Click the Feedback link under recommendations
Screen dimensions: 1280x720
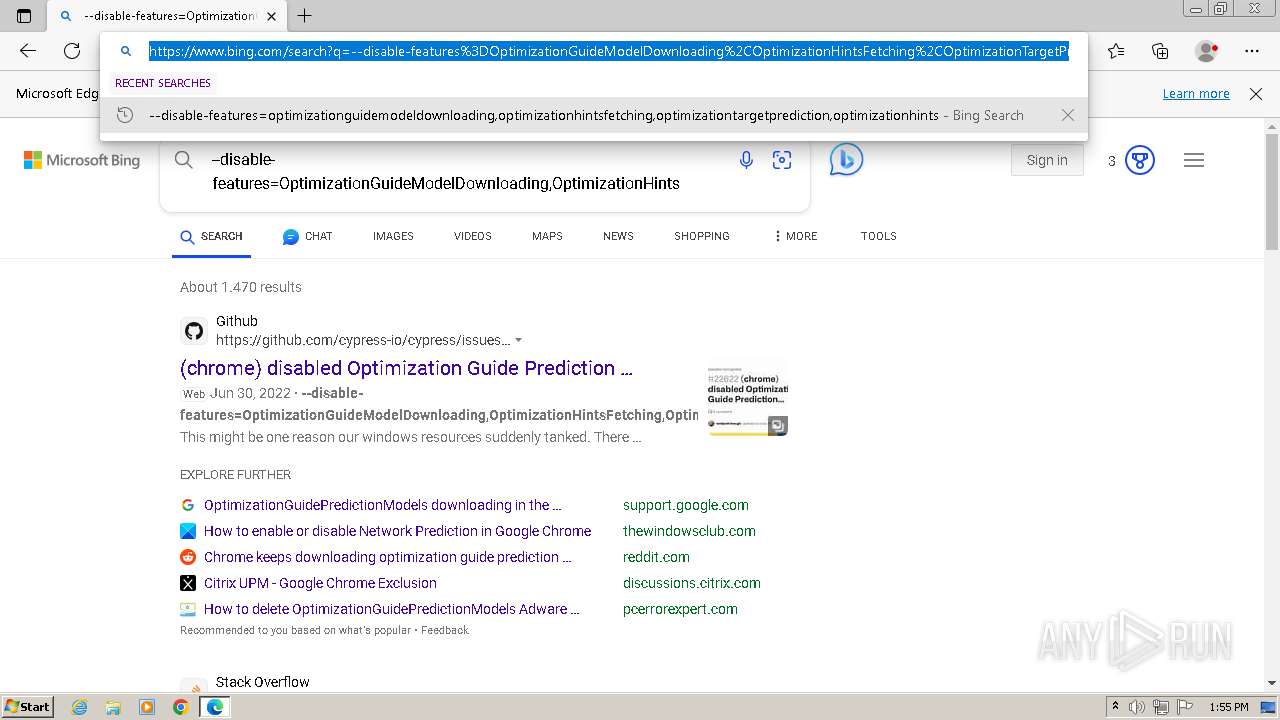click(x=444, y=631)
